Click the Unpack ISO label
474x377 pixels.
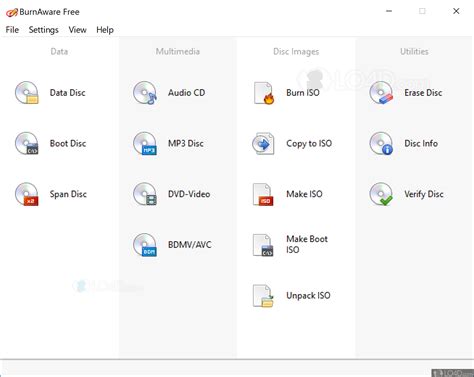point(308,296)
